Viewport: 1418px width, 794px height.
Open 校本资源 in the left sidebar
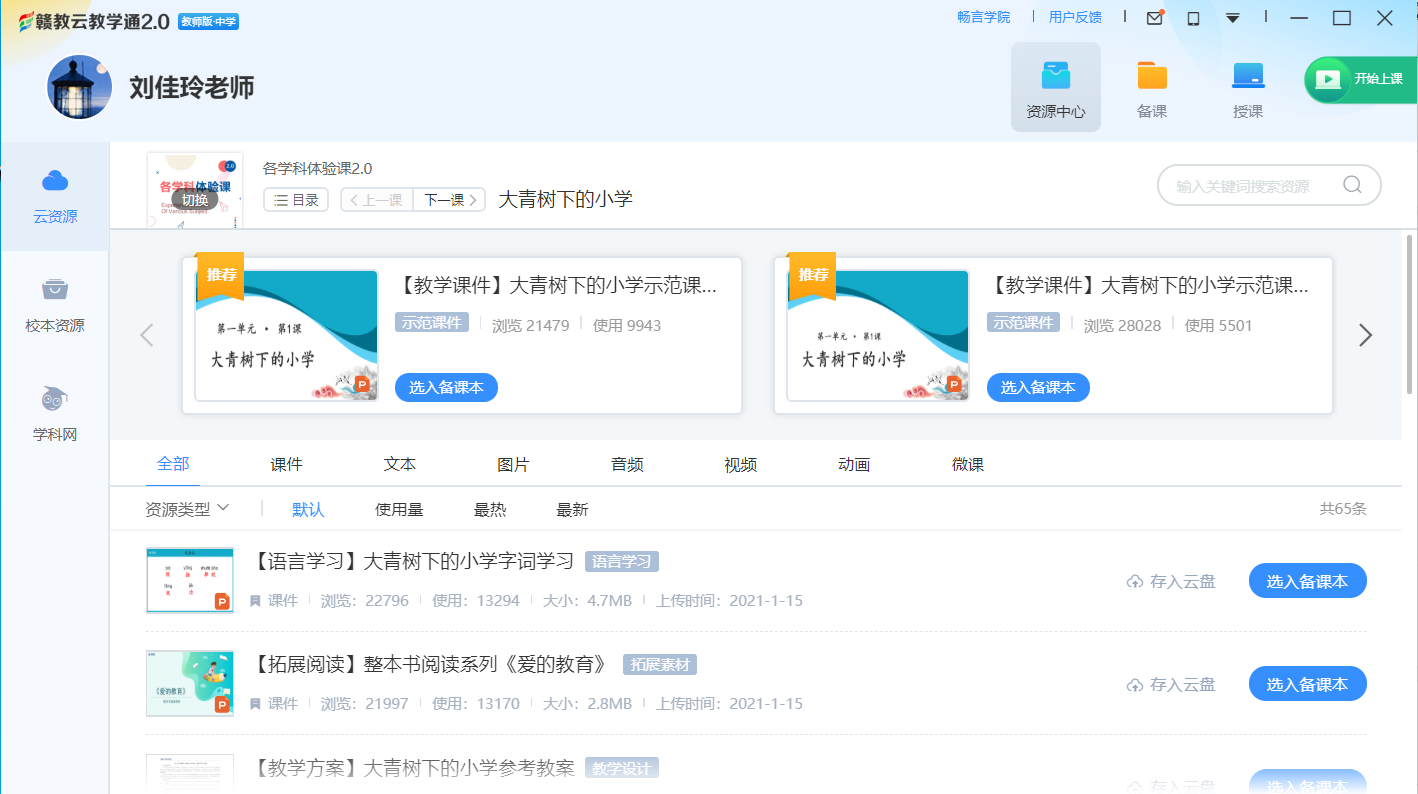pos(55,305)
